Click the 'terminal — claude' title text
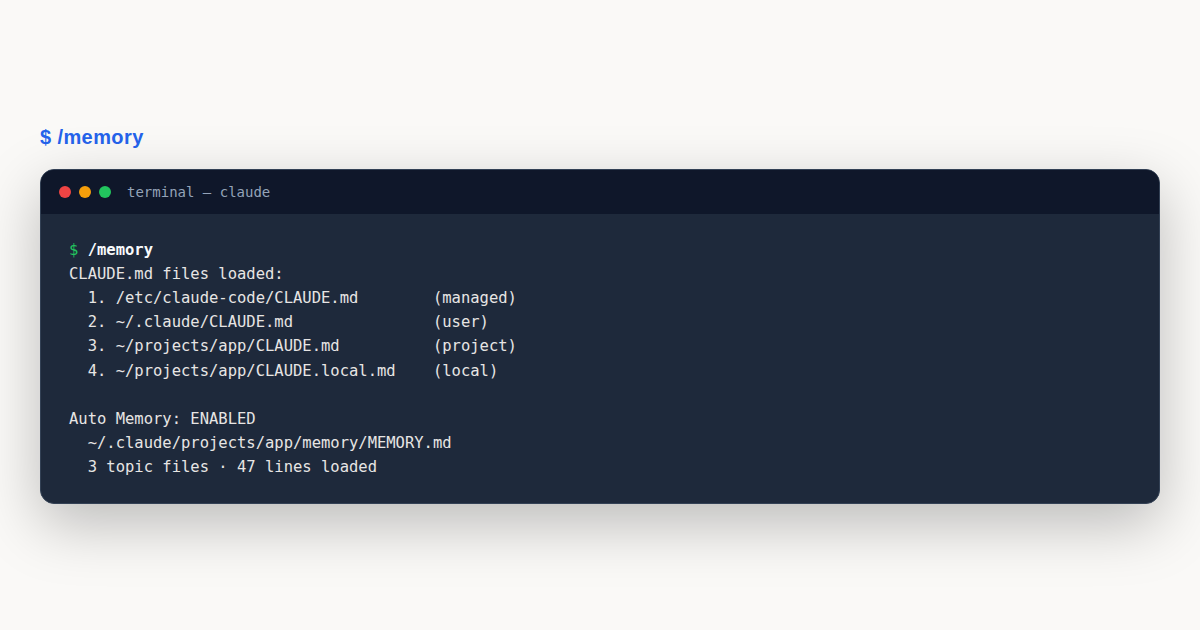This screenshot has width=1200, height=630. 198,192
